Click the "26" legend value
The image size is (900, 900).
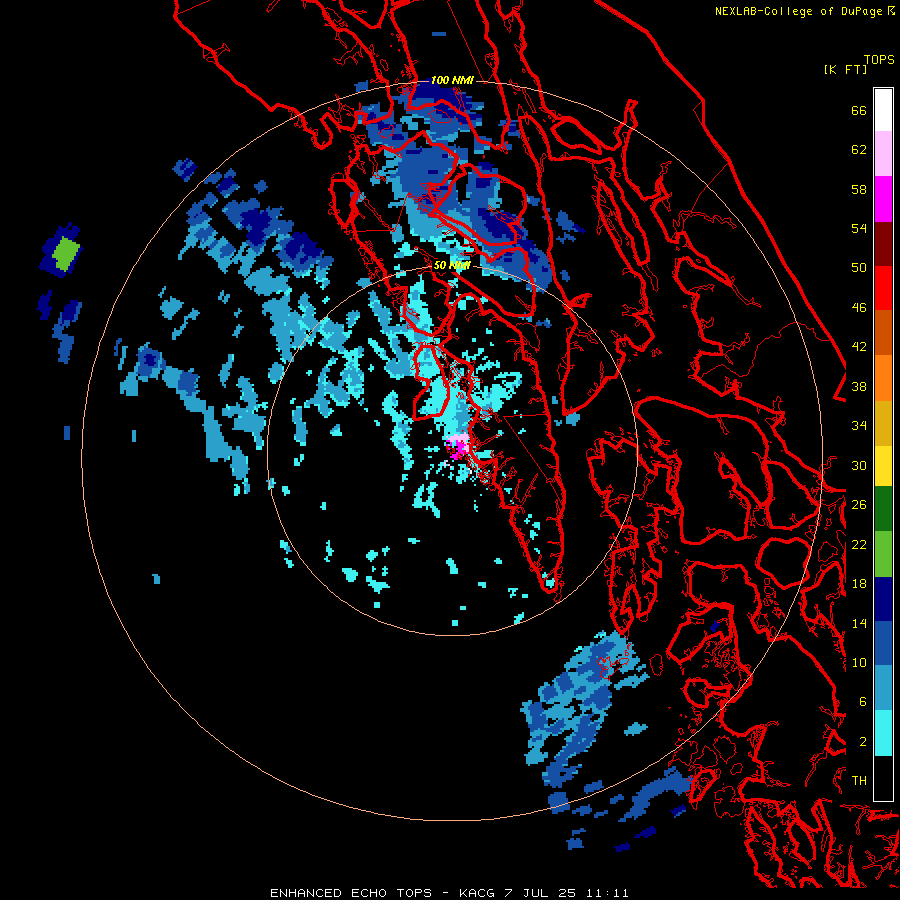(x=859, y=505)
